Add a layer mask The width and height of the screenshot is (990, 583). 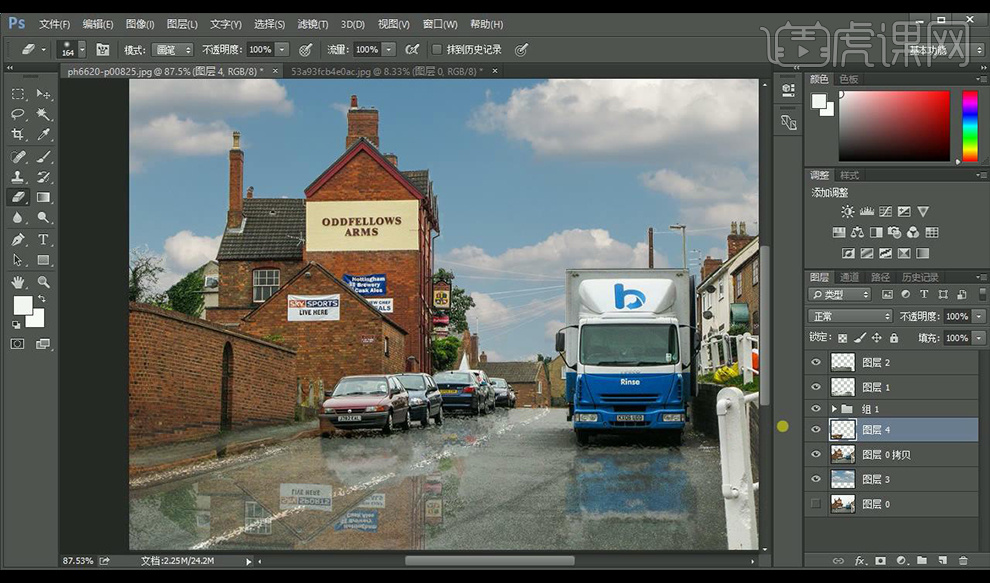880,560
